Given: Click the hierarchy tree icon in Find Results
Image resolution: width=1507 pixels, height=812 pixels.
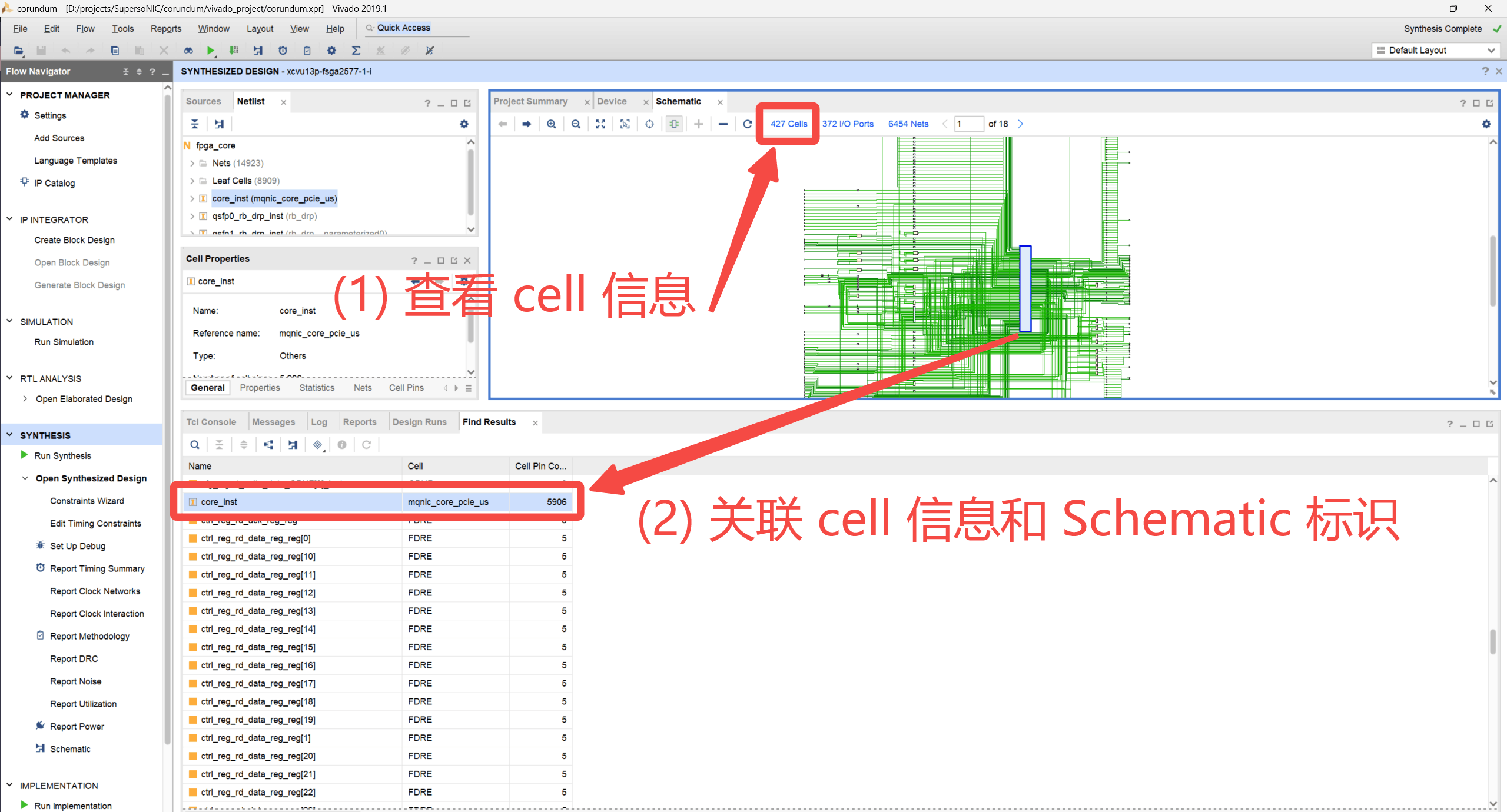Looking at the screenshot, I should point(268,445).
